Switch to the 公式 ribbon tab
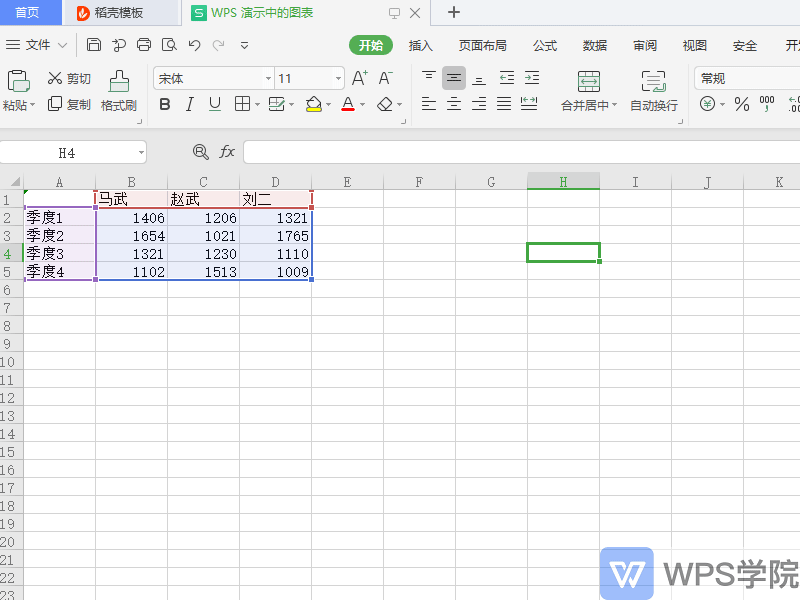 point(545,45)
